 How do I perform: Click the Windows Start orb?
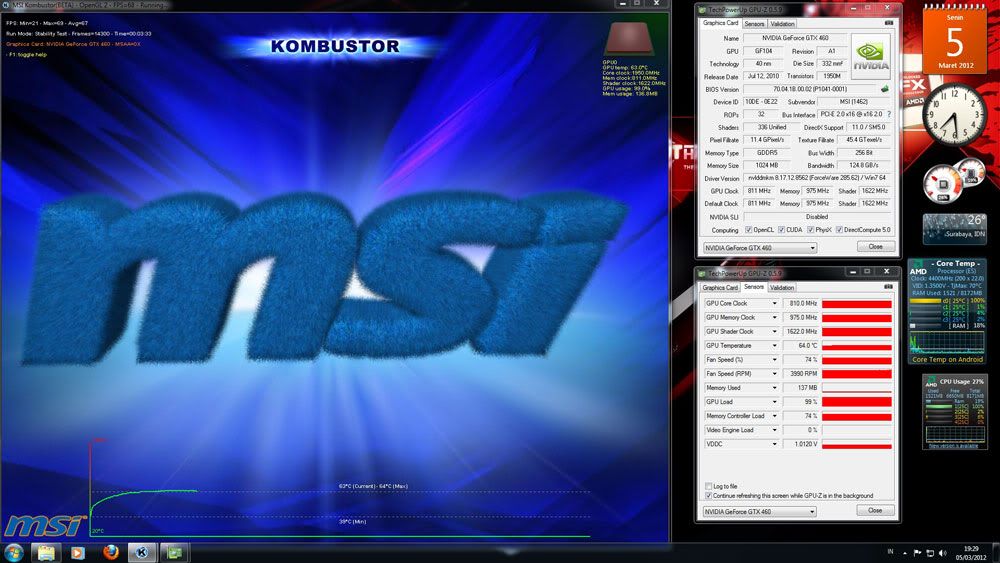pyautogui.click(x=14, y=552)
